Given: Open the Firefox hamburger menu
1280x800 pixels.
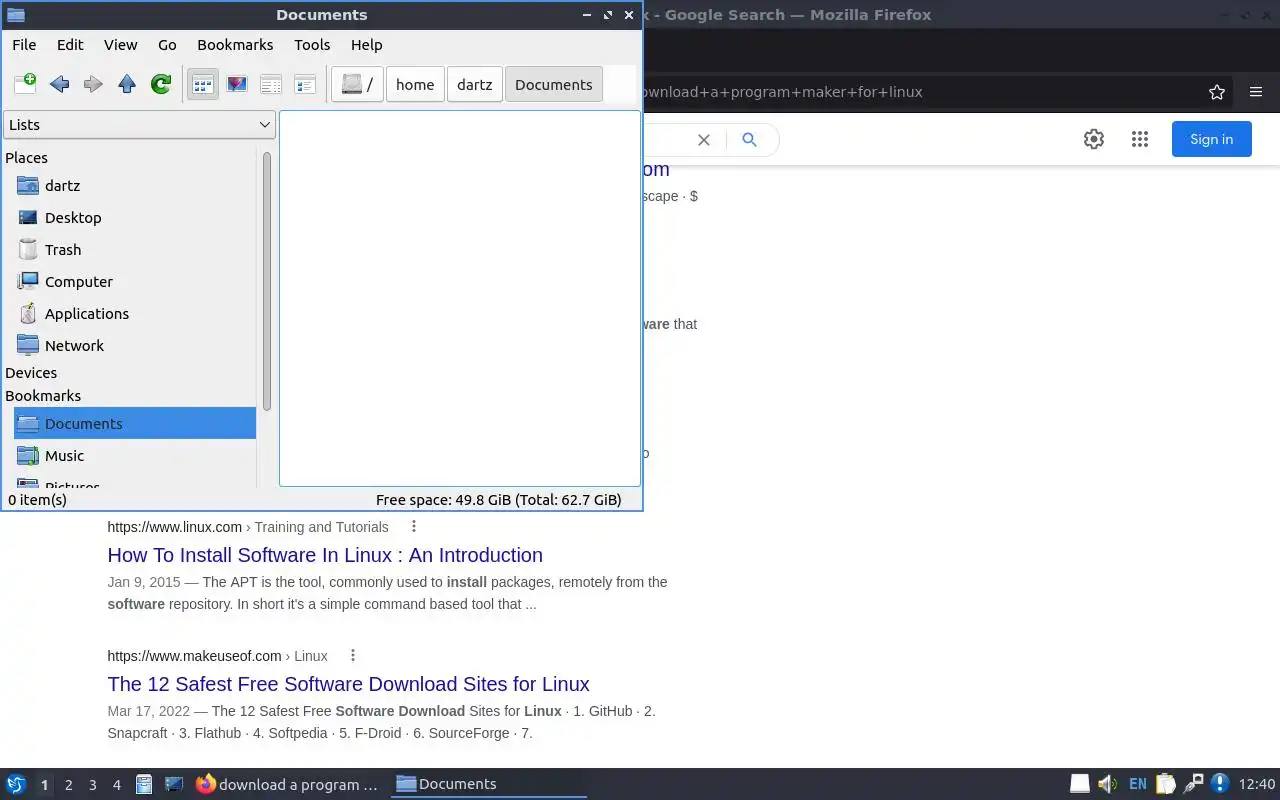Looking at the screenshot, I should click(x=1256, y=92).
